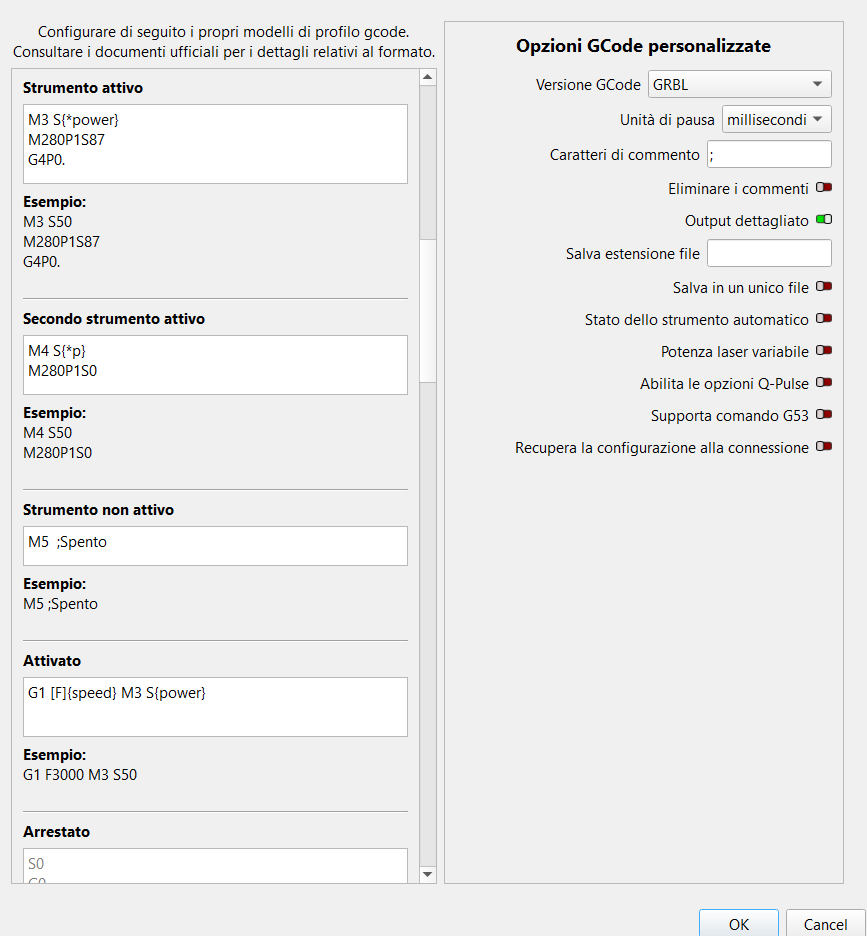The image size is (867, 936).
Task: Turn on Abilita le opzioni Q-Pulse
Action: point(824,383)
